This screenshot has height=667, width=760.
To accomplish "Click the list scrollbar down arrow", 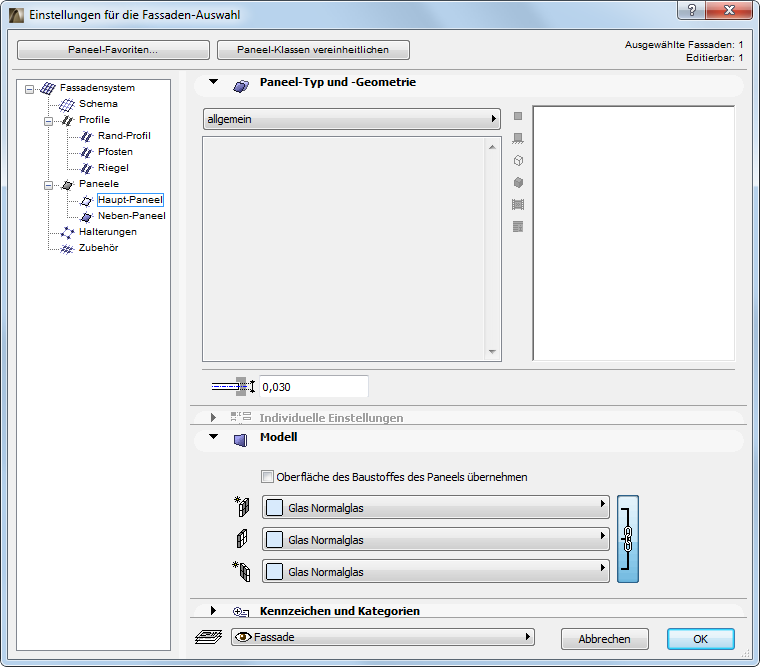I will click(492, 352).
